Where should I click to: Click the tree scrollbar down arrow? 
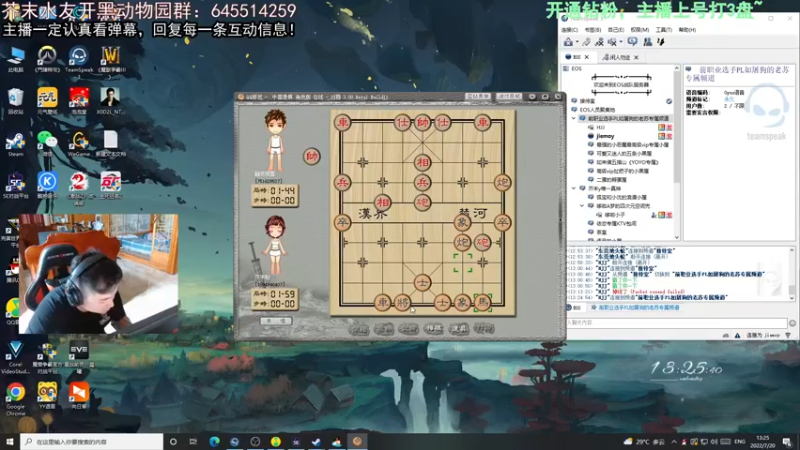pyautogui.click(x=677, y=237)
